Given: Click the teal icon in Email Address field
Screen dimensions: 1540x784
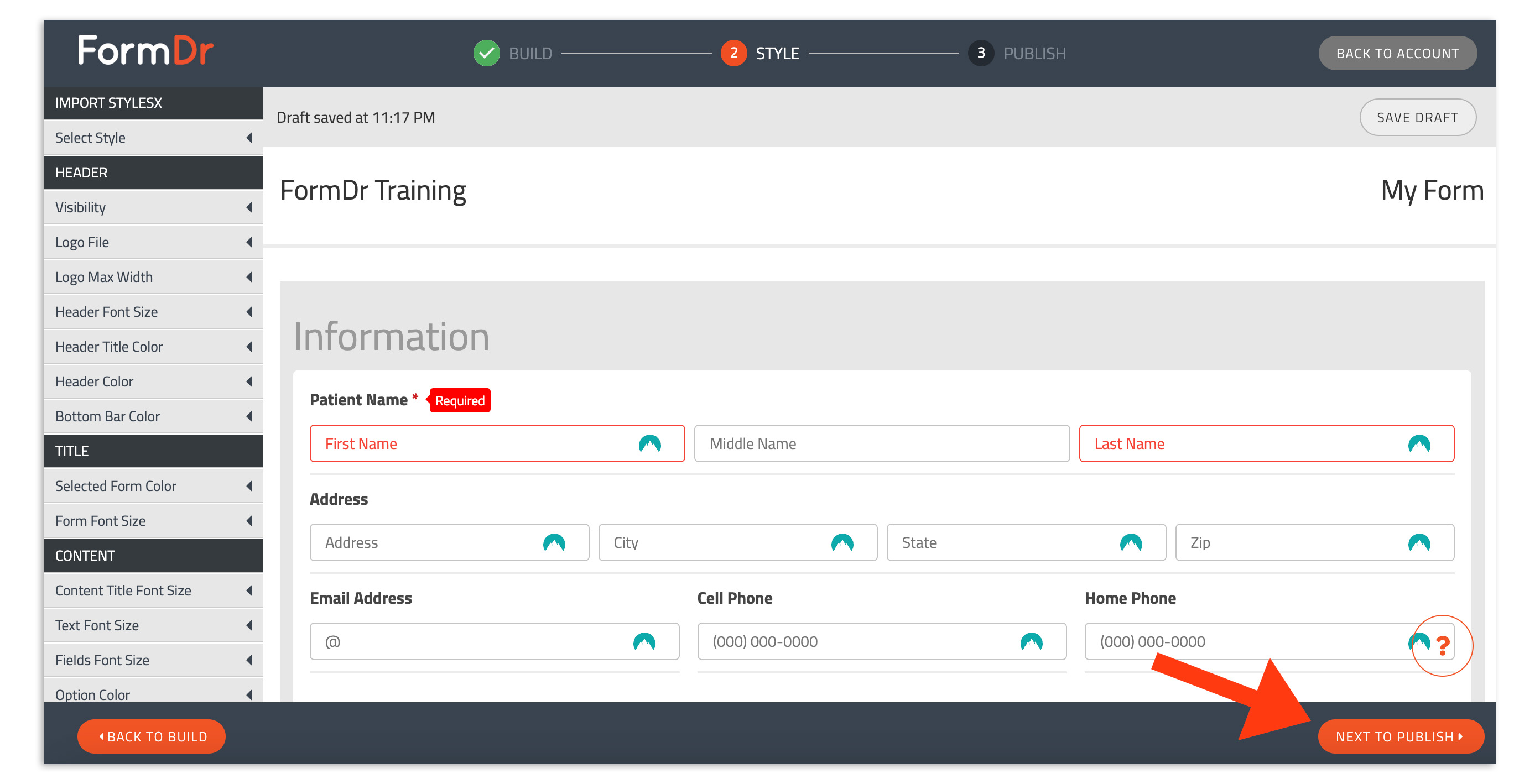Looking at the screenshot, I should pos(644,642).
